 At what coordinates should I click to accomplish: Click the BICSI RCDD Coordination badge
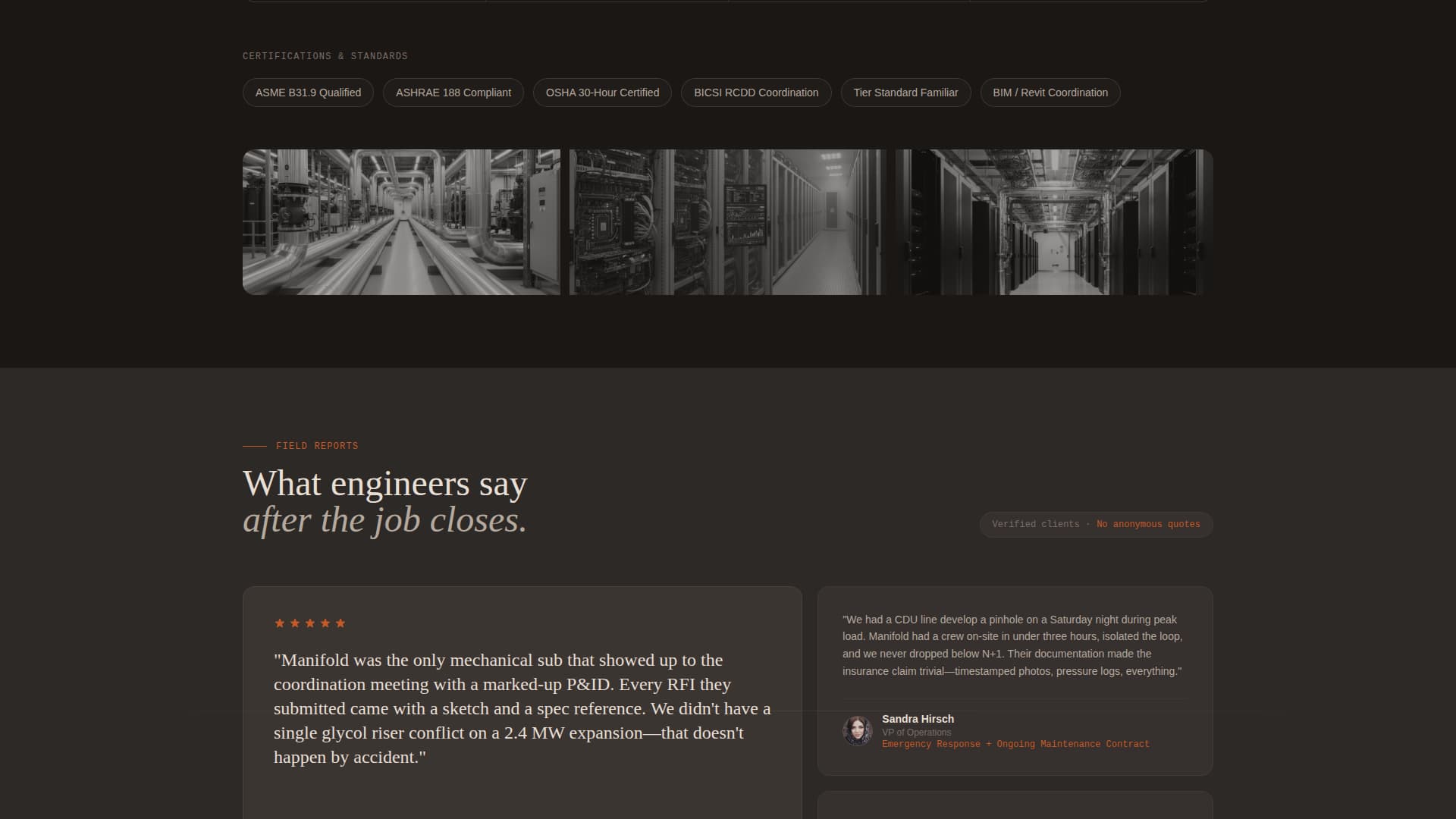[x=756, y=93]
